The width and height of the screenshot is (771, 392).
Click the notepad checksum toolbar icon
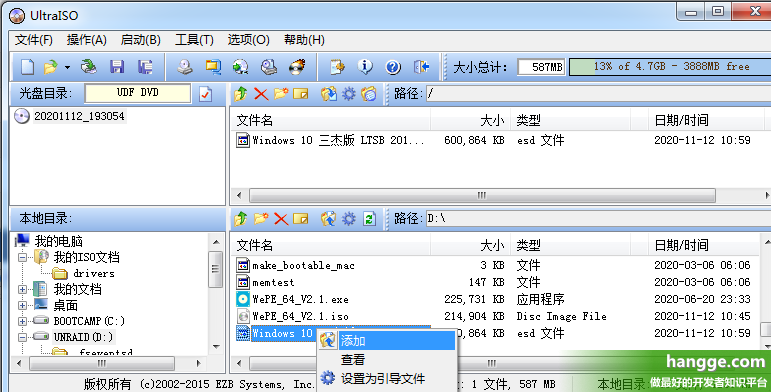337,67
